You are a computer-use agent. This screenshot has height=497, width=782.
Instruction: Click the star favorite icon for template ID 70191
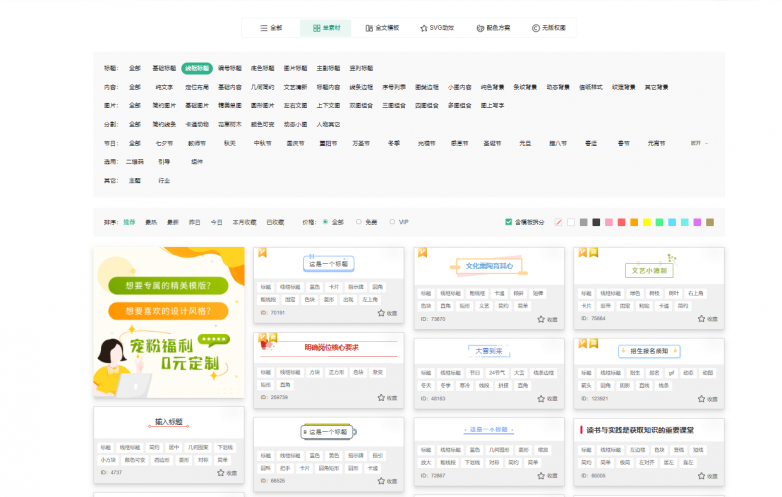tap(381, 313)
